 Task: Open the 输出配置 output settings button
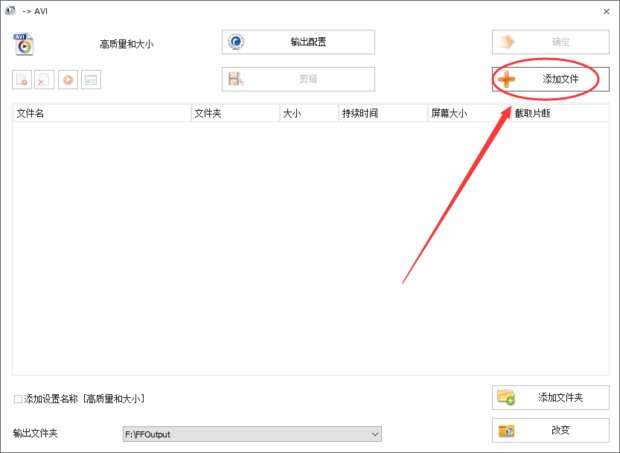point(298,42)
